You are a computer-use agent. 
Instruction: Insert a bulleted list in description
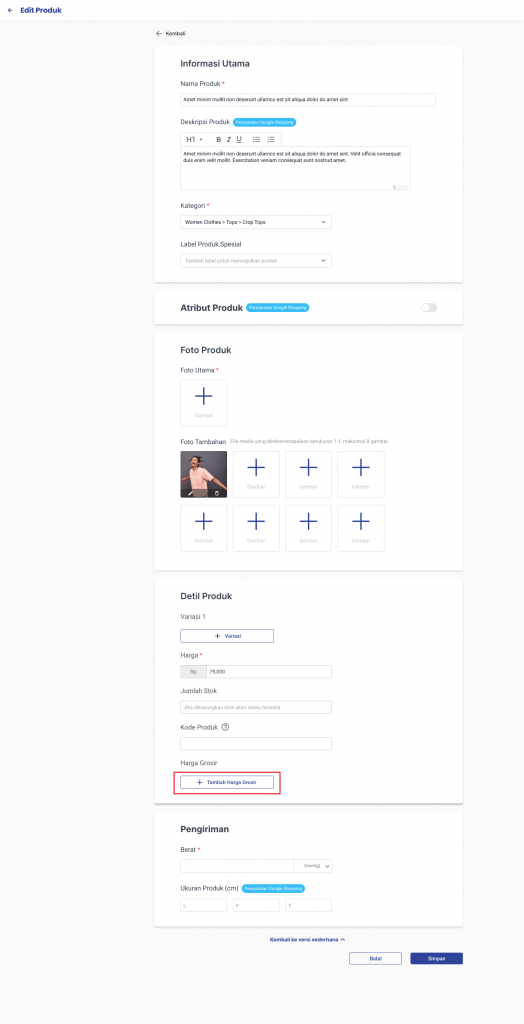click(257, 139)
